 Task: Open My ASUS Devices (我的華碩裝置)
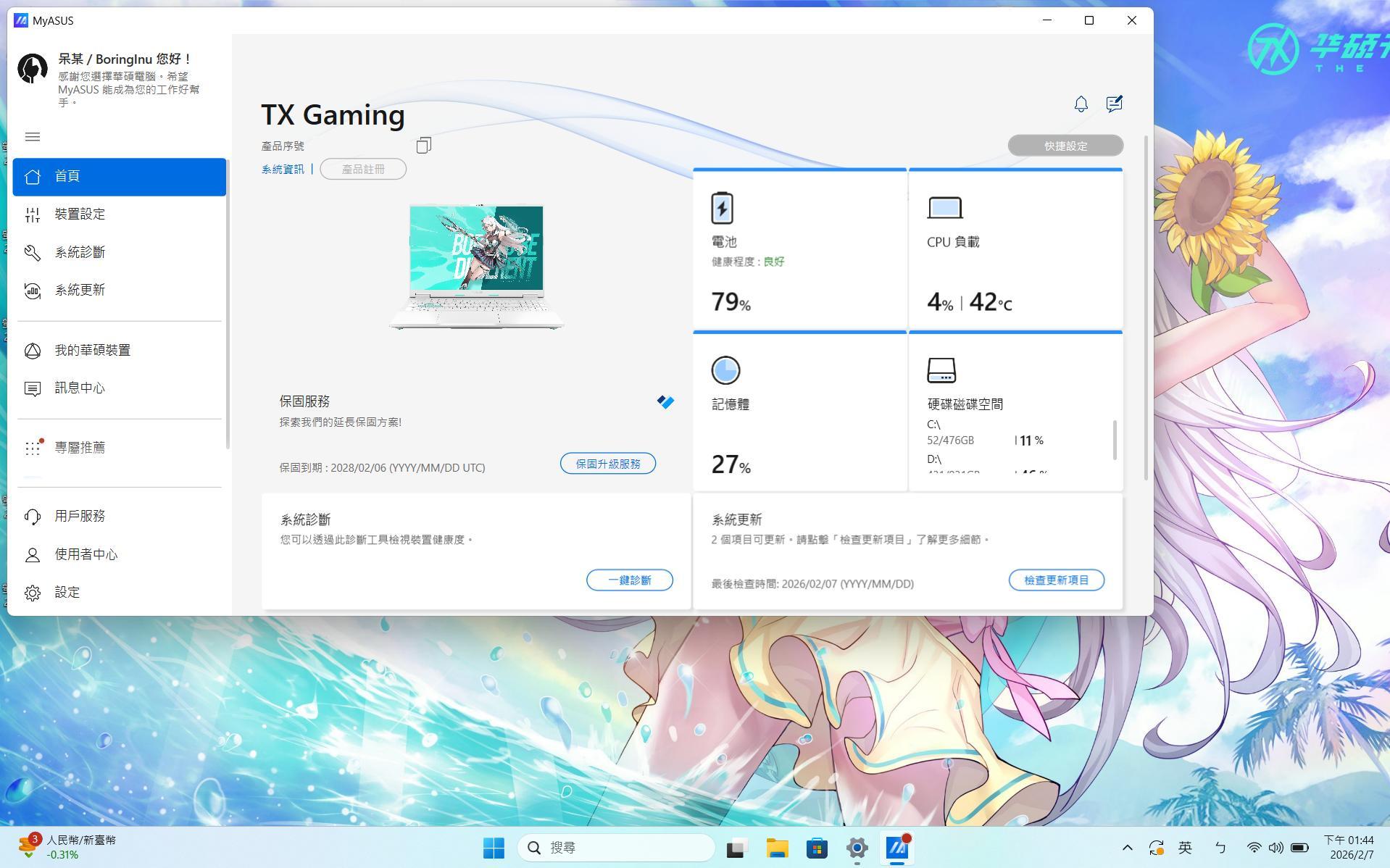pyautogui.click(x=92, y=351)
